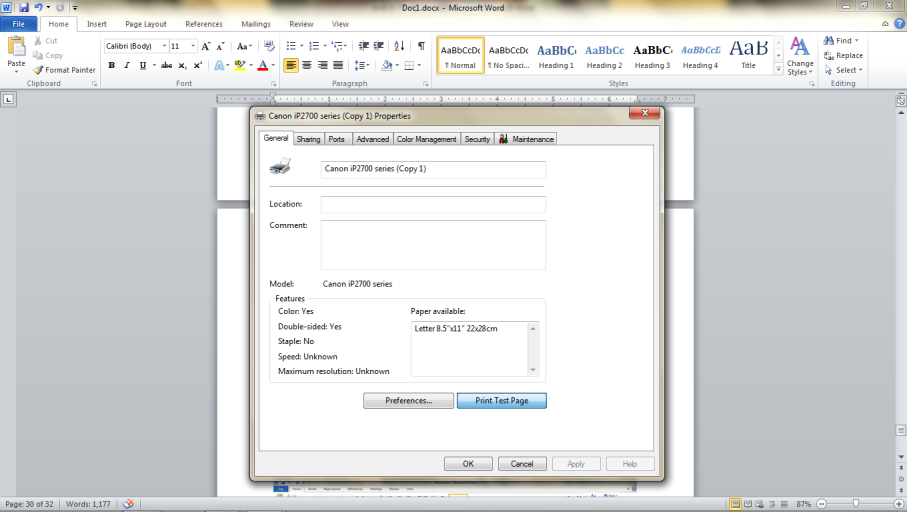Click Align Text Right icon
The width and height of the screenshot is (907, 512).
click(322, 65)
